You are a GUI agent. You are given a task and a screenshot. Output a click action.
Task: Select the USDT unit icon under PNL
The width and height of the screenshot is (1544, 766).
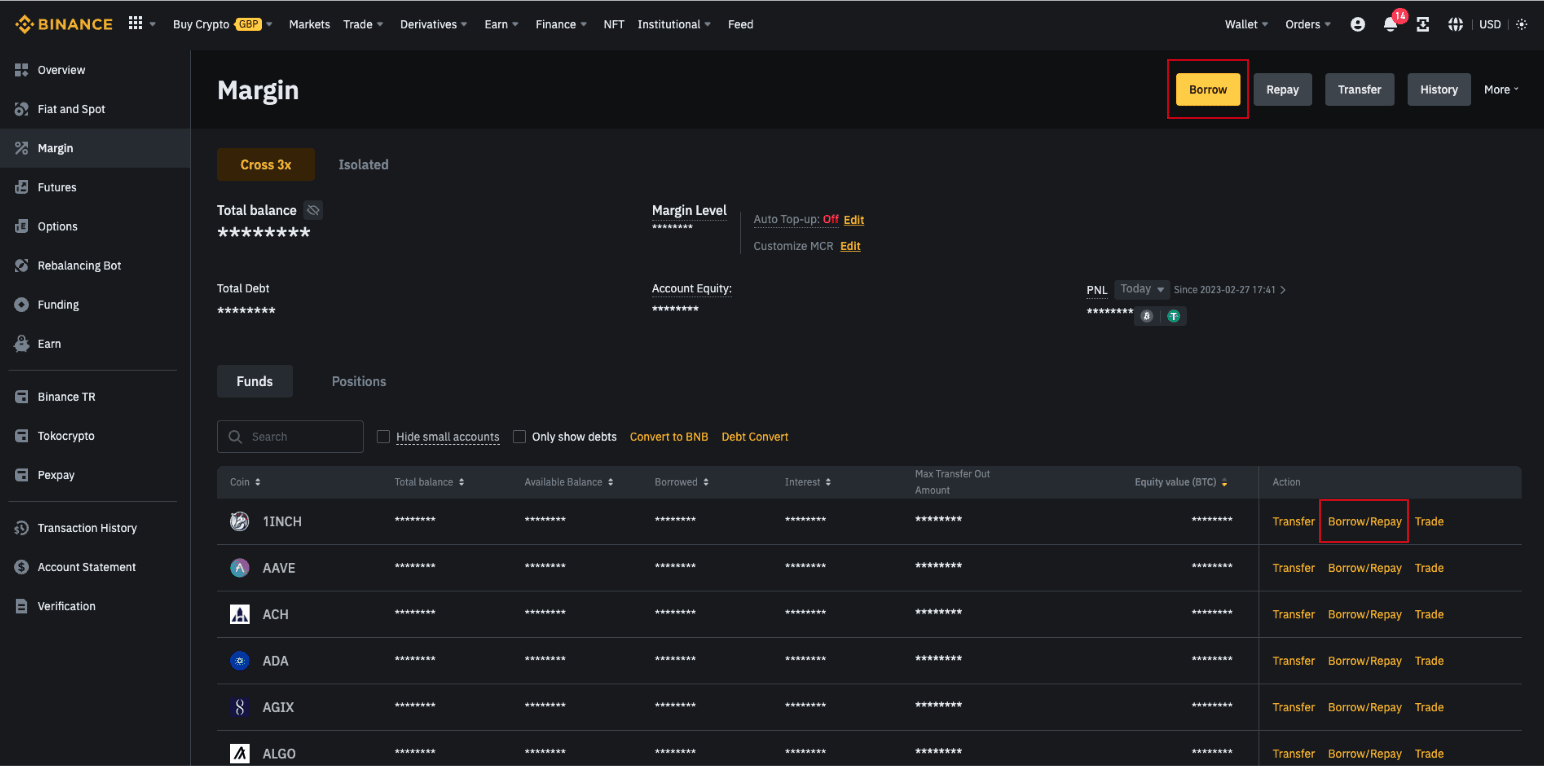tap(1174, 316)
